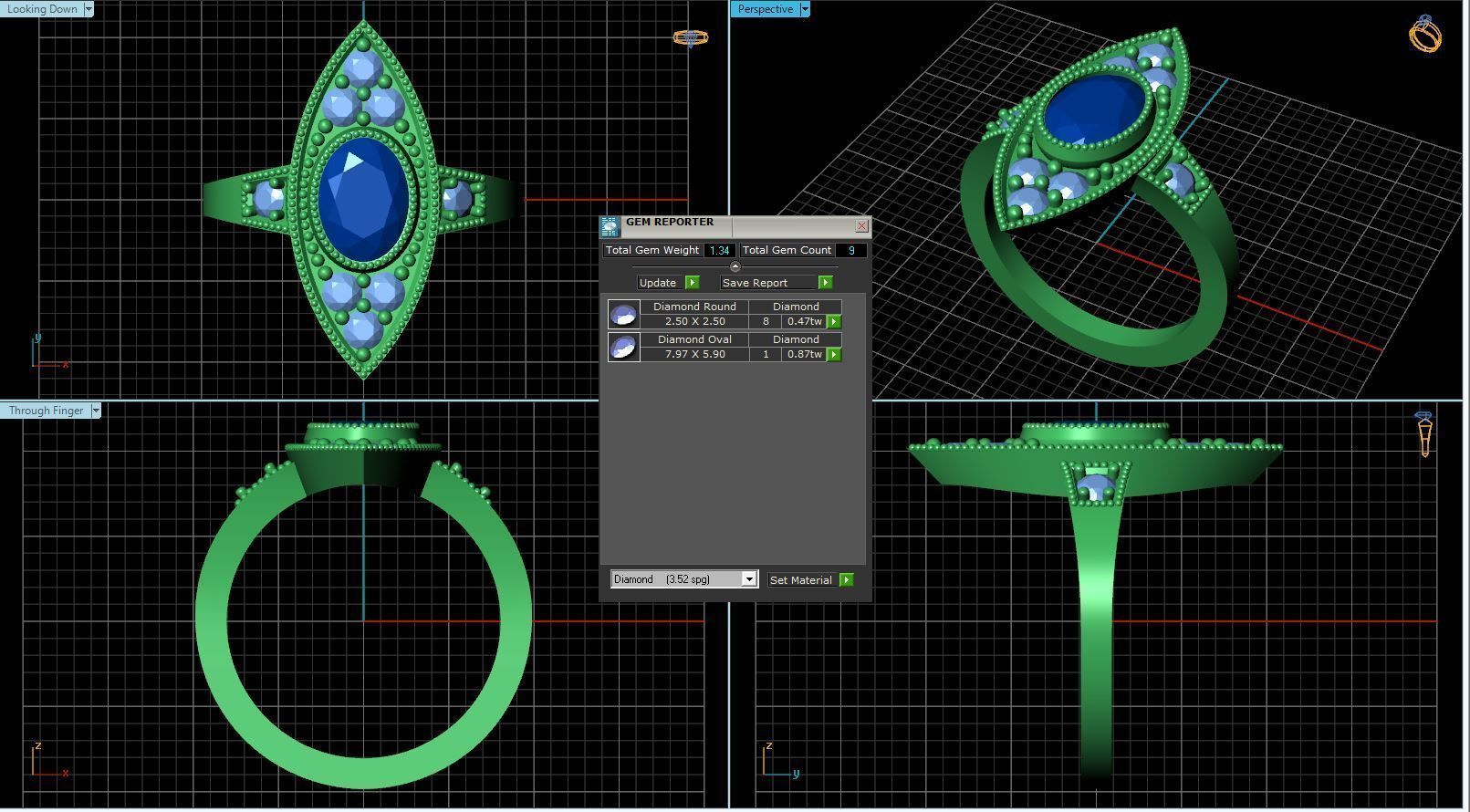Click the Perspective viewport label

coord(765,9)
